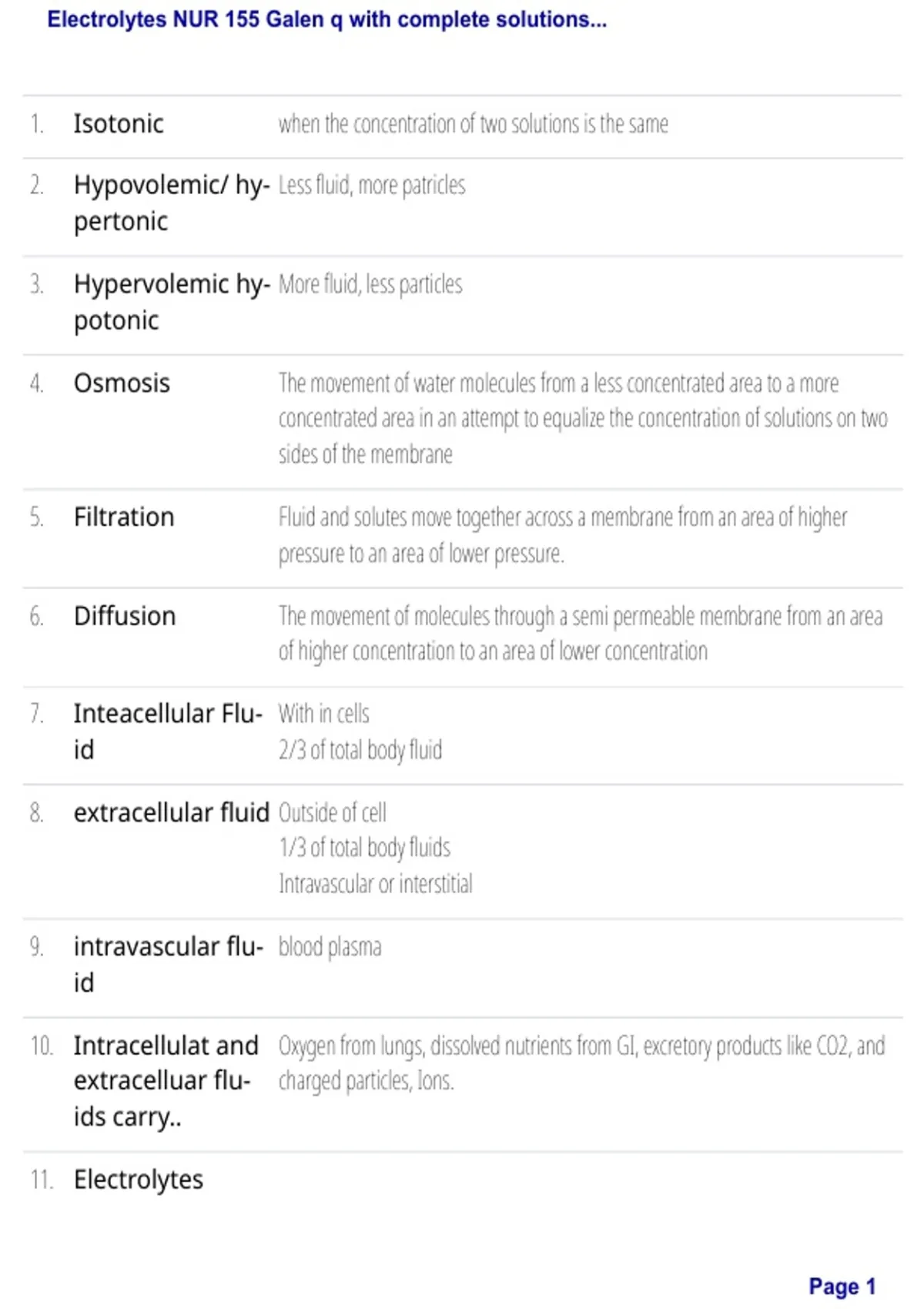Select the Electrolytes term in row 11
The width and height of the screenshot is (924, 1309).
[139, 1180]
